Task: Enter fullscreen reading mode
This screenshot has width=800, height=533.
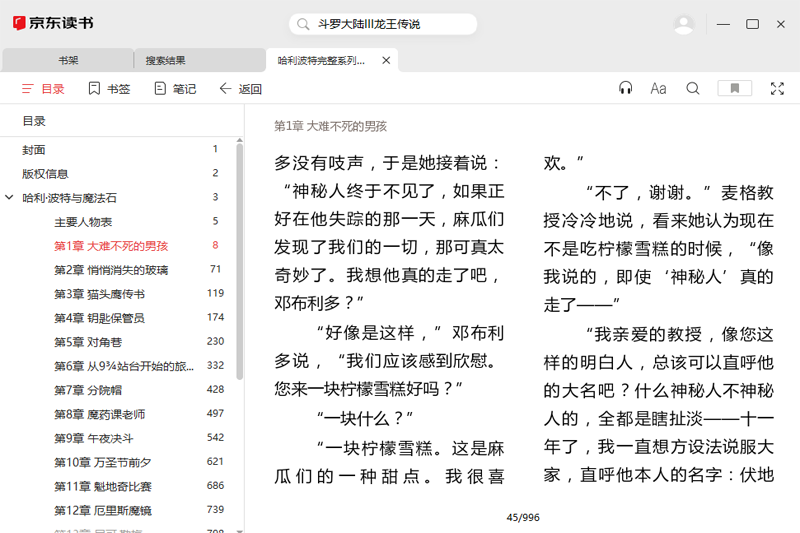Action: 777,89
